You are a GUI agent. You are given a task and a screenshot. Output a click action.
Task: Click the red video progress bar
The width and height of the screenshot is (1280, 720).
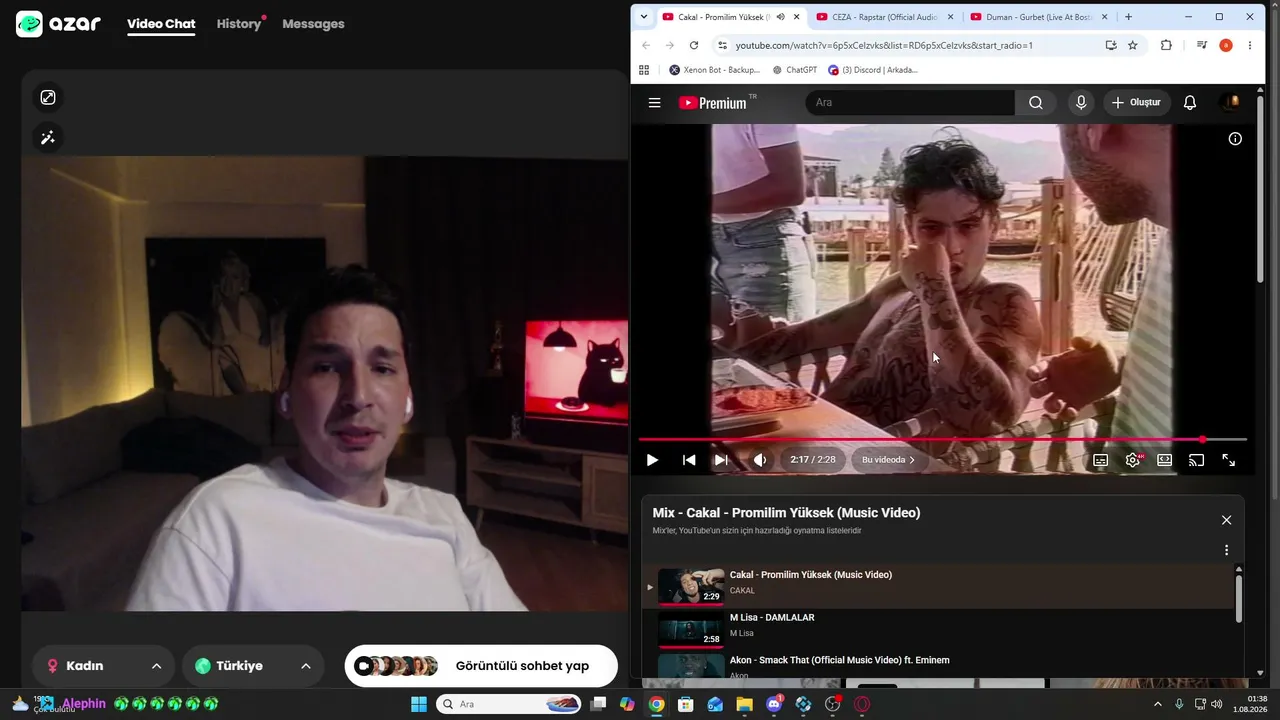(943, 440)
